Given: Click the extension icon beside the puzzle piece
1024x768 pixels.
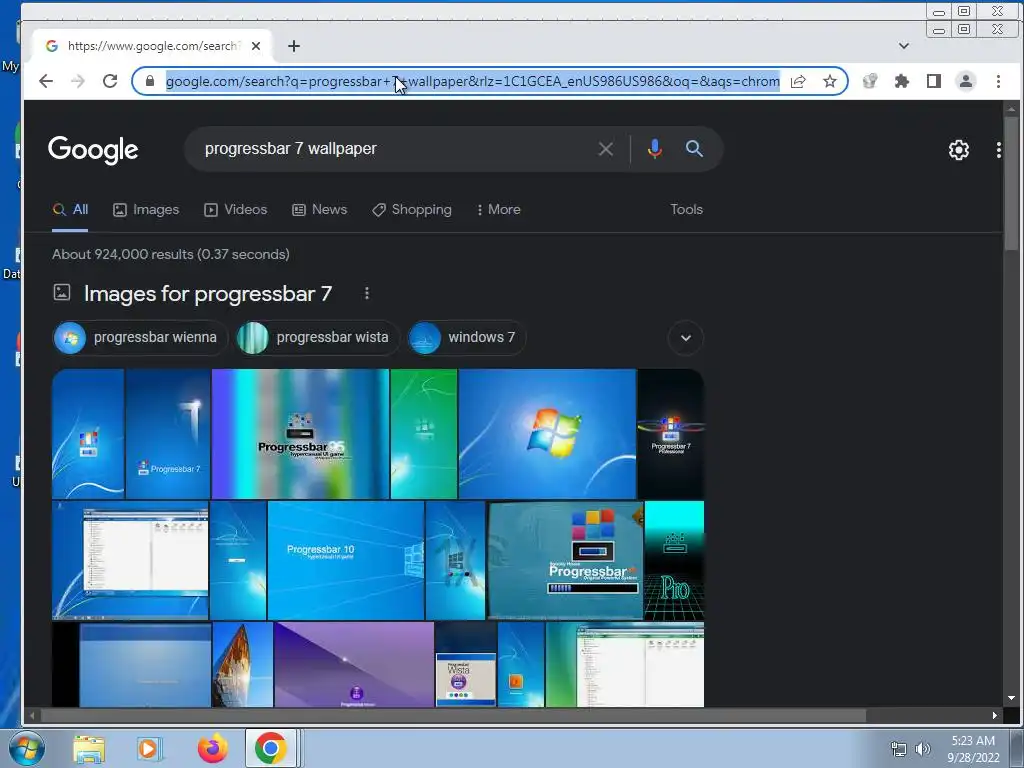Looking at the screenshot, I should tap(870, 81).
